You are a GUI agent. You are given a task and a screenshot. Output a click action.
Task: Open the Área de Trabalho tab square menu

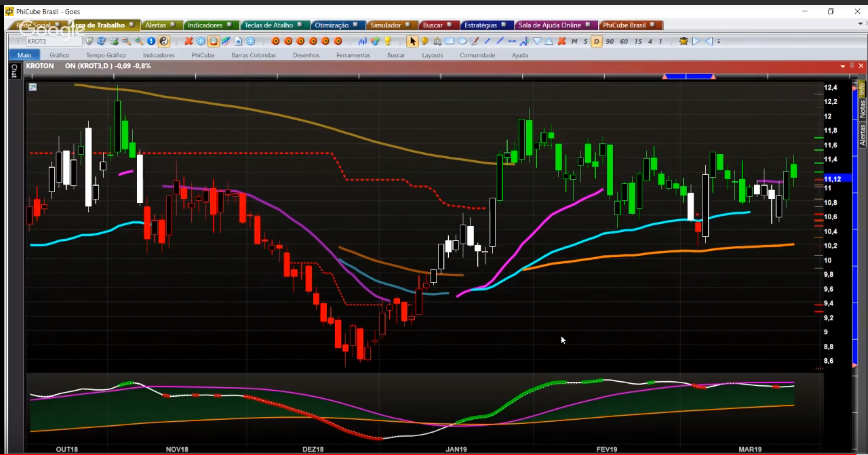click(x=131, y=24)
